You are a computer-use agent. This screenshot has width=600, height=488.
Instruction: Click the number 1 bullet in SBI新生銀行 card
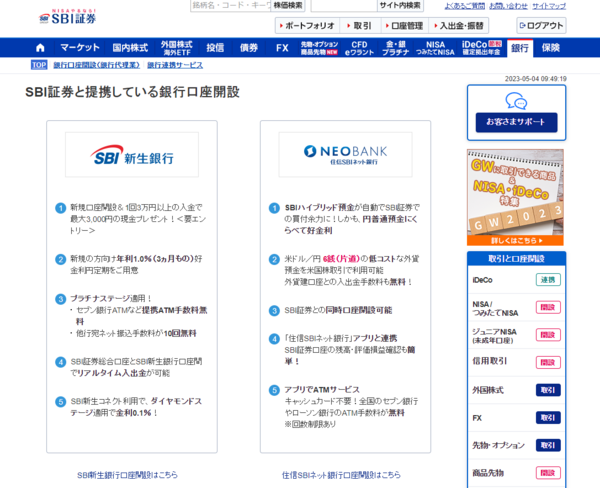[x=60, y=208]
